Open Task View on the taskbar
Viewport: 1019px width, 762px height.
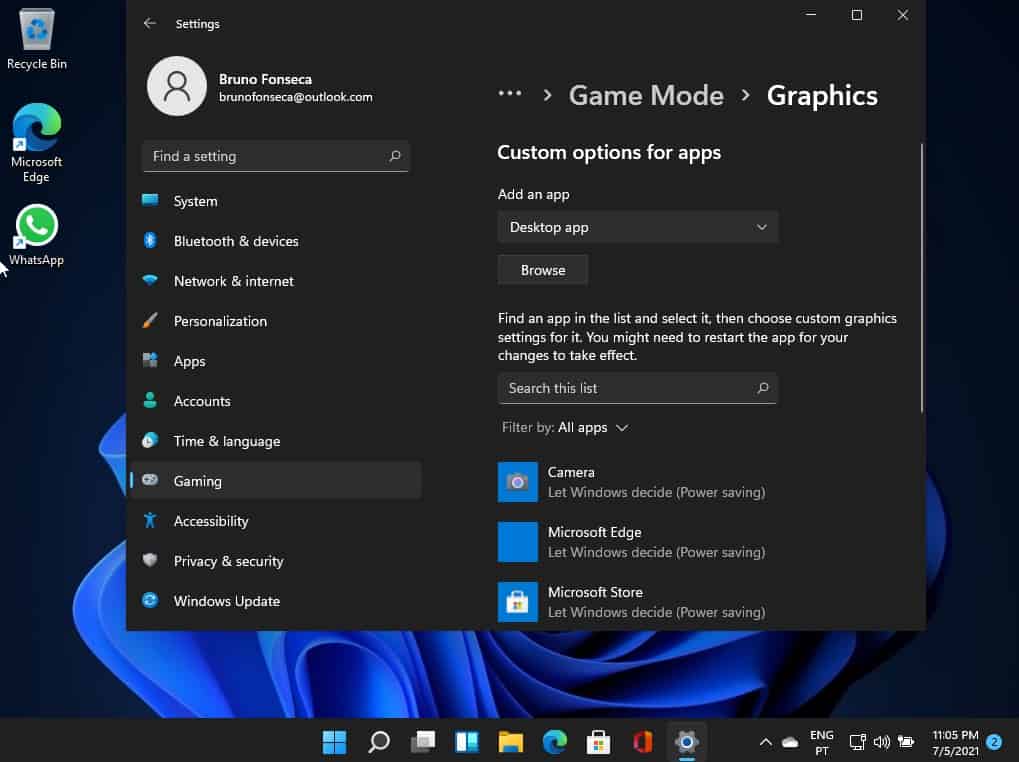click(423, 741)
